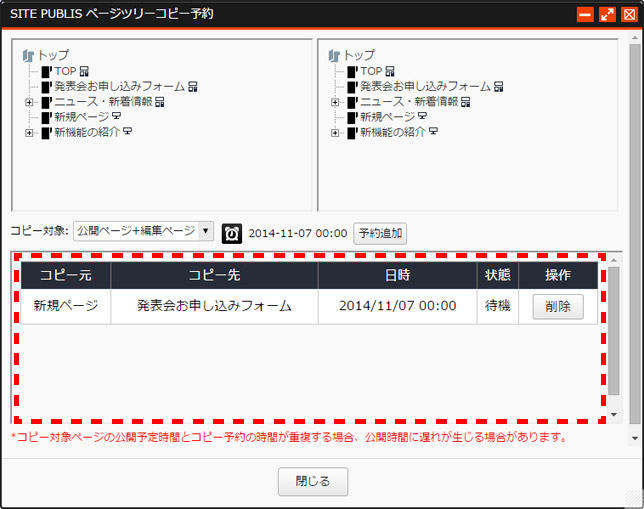Image resolution: width=644 pixels, height=509 pixels.
Task: Click status icon beside 新規ページ in left tree
Action: [117, 116]
